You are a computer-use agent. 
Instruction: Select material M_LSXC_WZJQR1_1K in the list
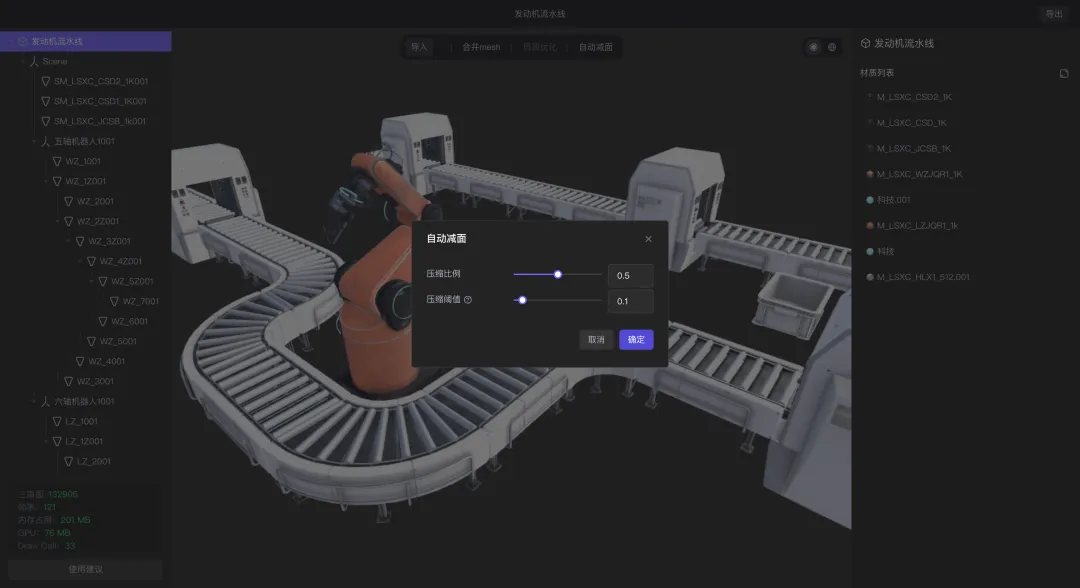[x=919, y=174]
